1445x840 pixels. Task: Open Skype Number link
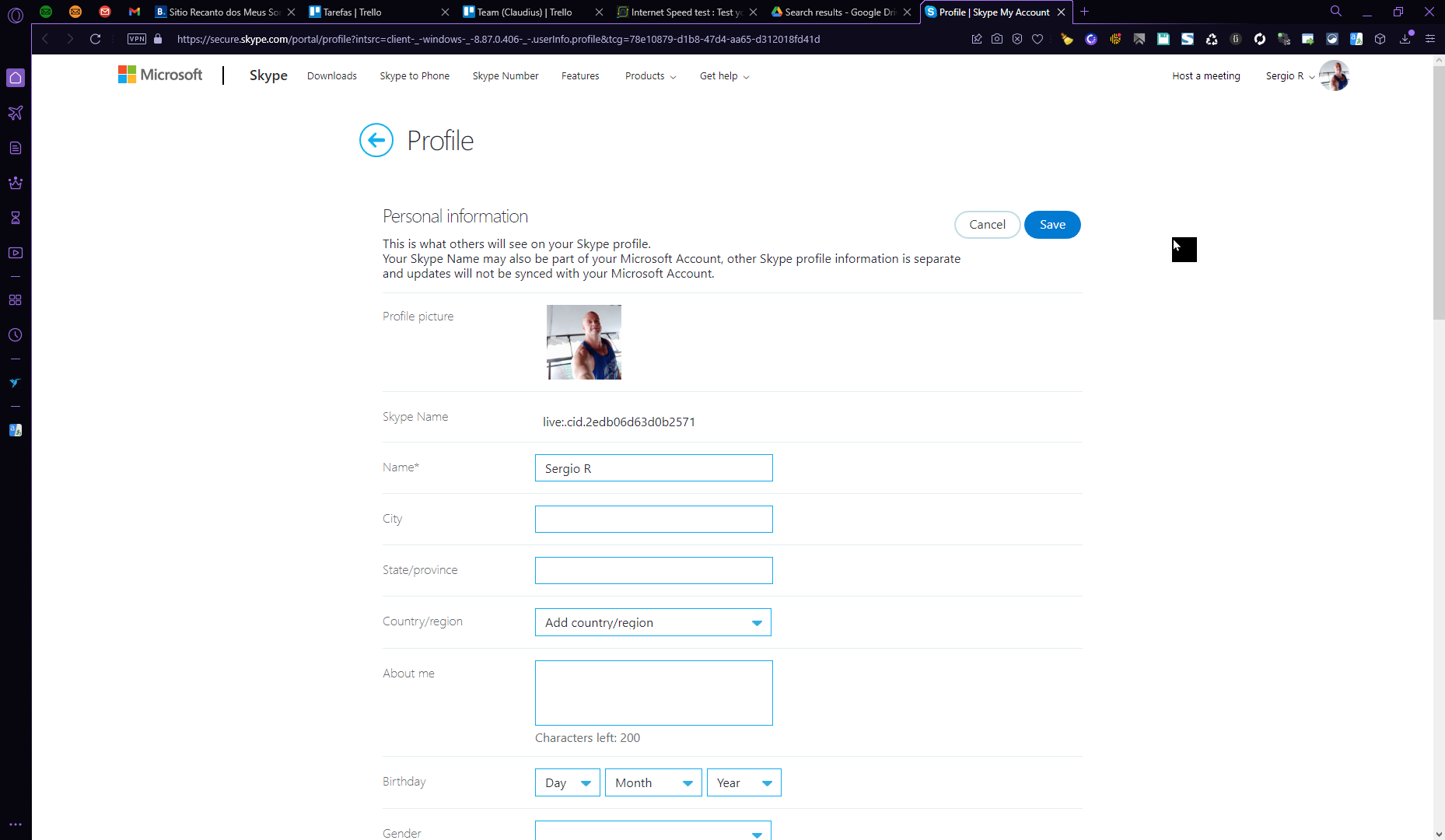[506, 75]
